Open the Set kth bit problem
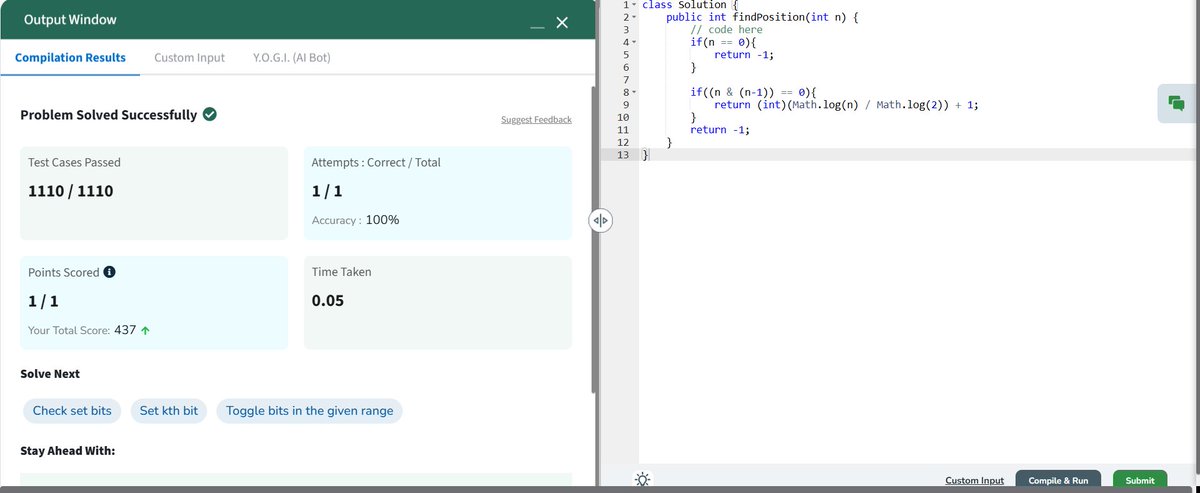This screenshot has width=1200, height=493. pos(169,411)
